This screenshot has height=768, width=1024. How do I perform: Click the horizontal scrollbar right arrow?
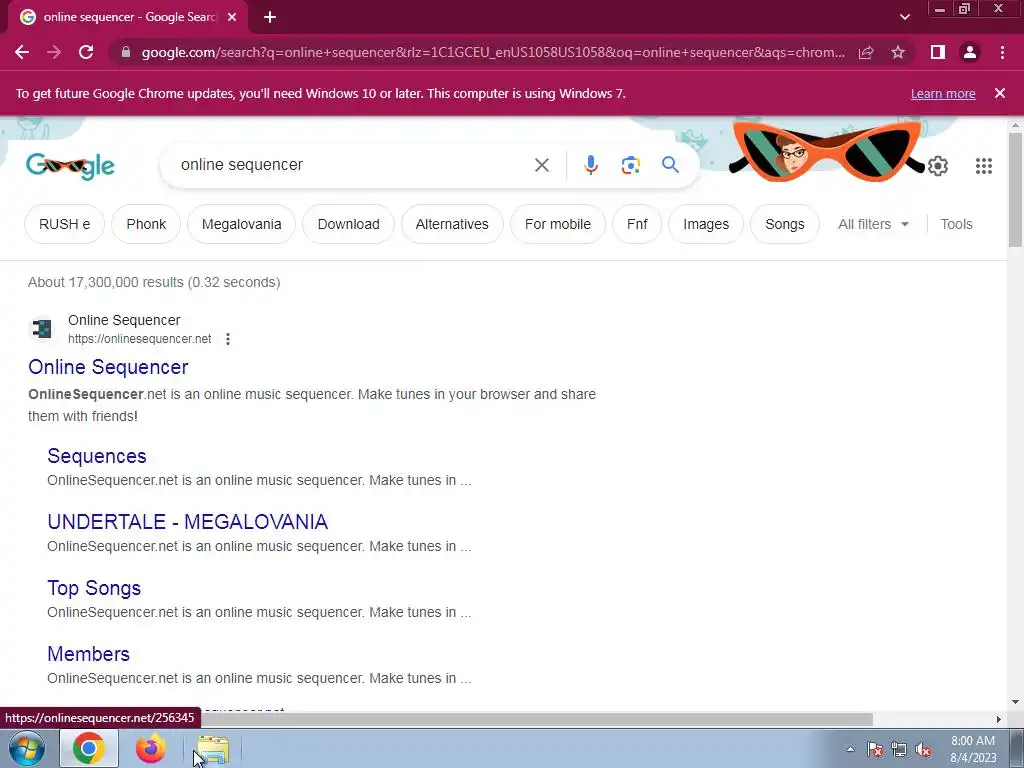[999, 719]
